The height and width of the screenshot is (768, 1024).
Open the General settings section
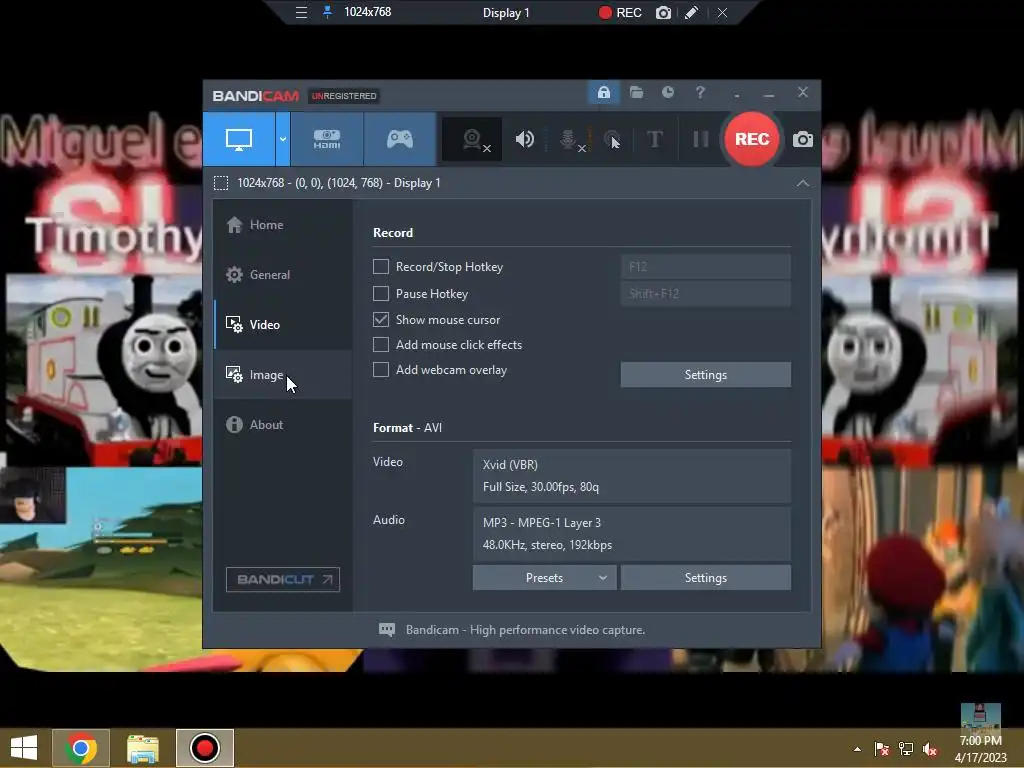(283, 275)
